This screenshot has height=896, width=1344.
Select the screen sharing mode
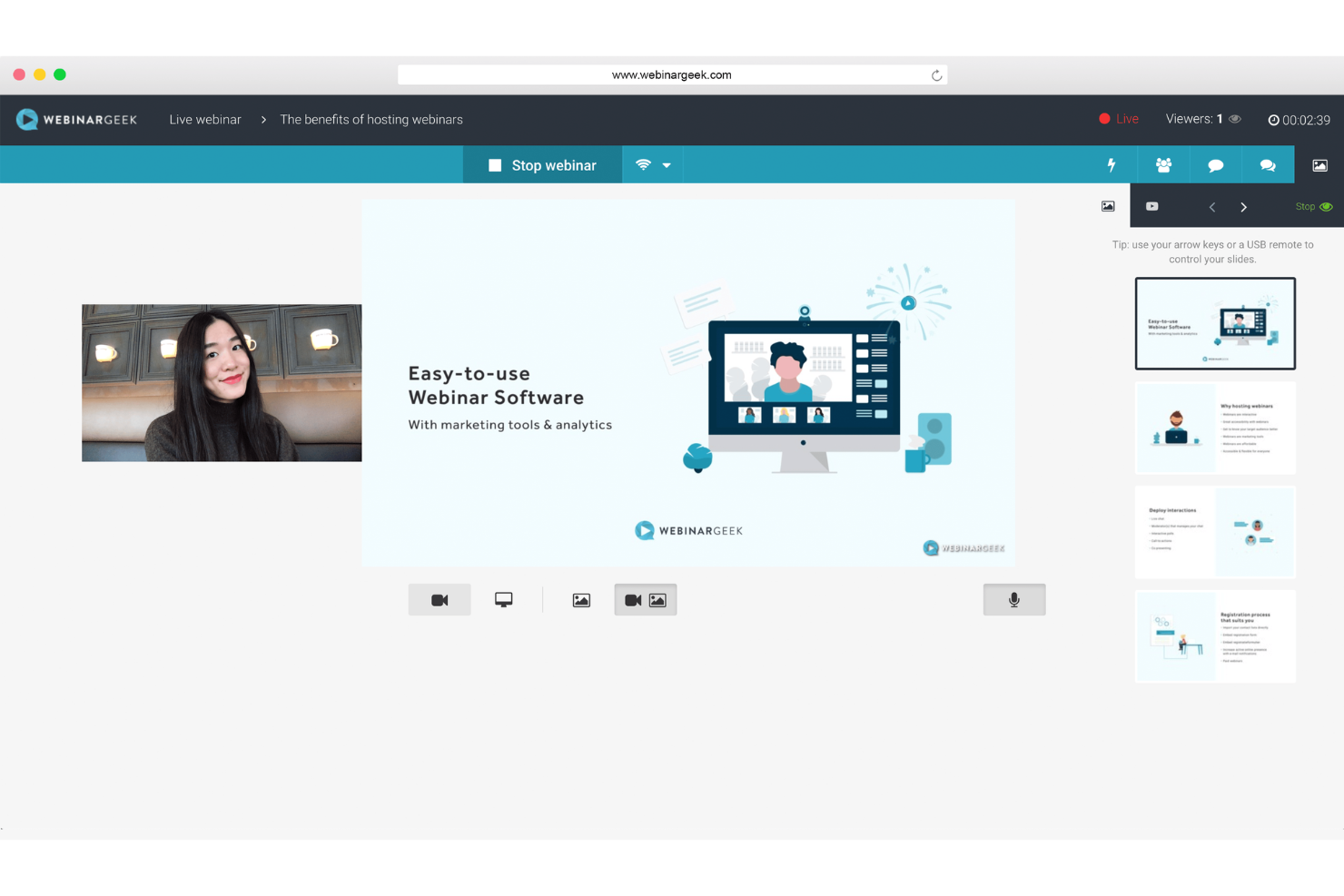pyautogui.click(x=503, y=599)
